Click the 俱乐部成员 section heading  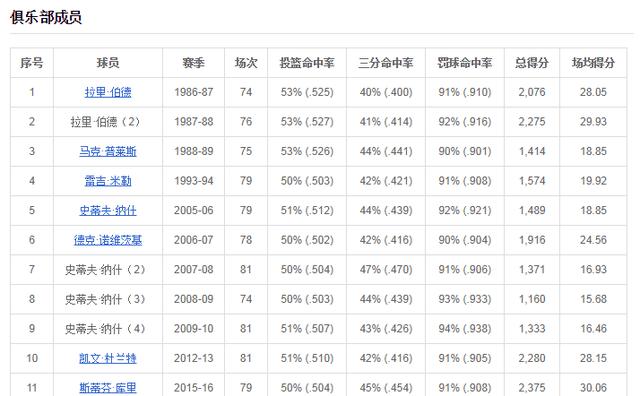pos(46,18)
